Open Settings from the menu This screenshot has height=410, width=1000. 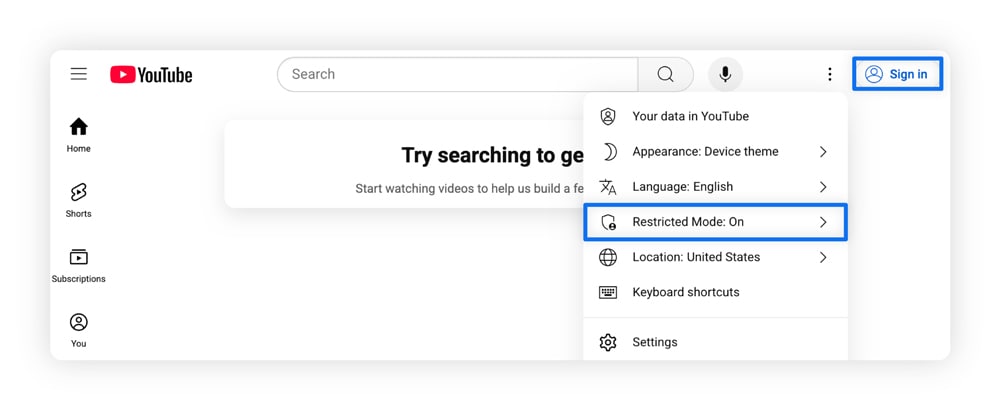pos(716,342)
